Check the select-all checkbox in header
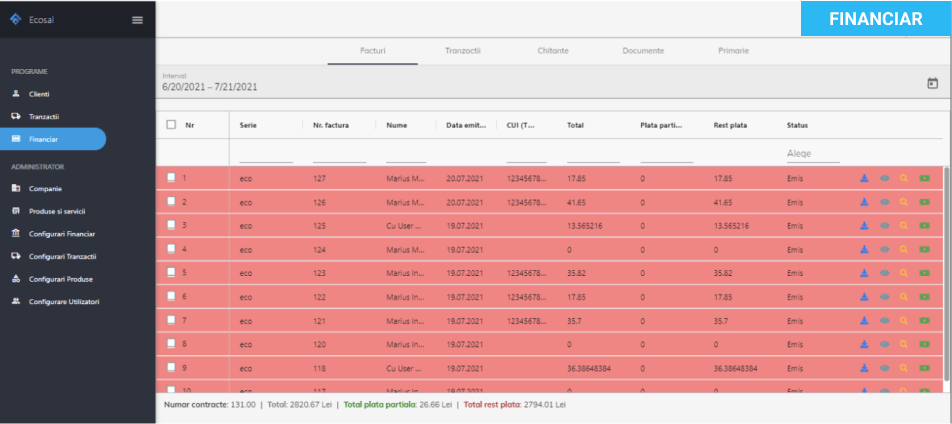The width and height of the screenshot is (952, 424). 171,125
